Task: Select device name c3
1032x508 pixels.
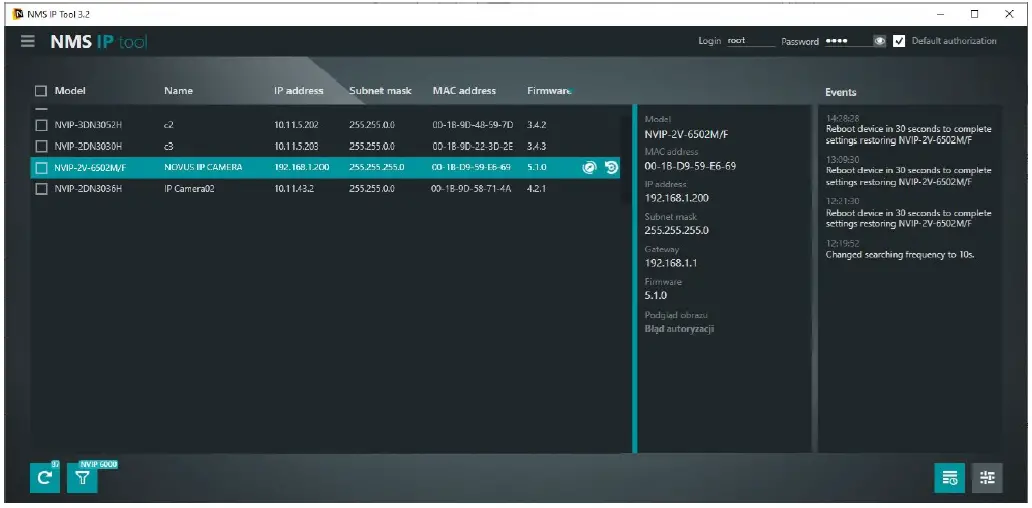Action: pos(168,146)
